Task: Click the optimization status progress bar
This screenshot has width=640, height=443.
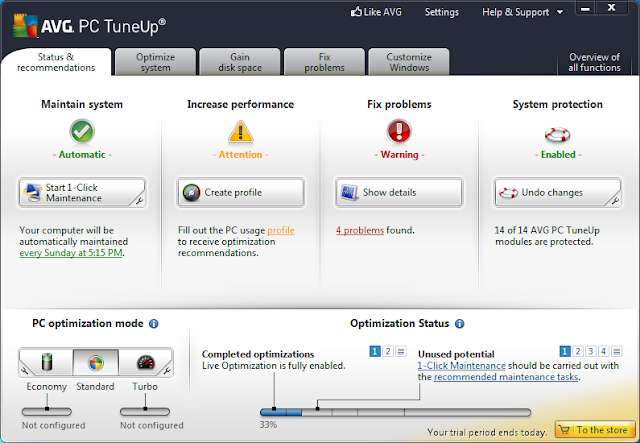Action: click(x=396, y=412)
